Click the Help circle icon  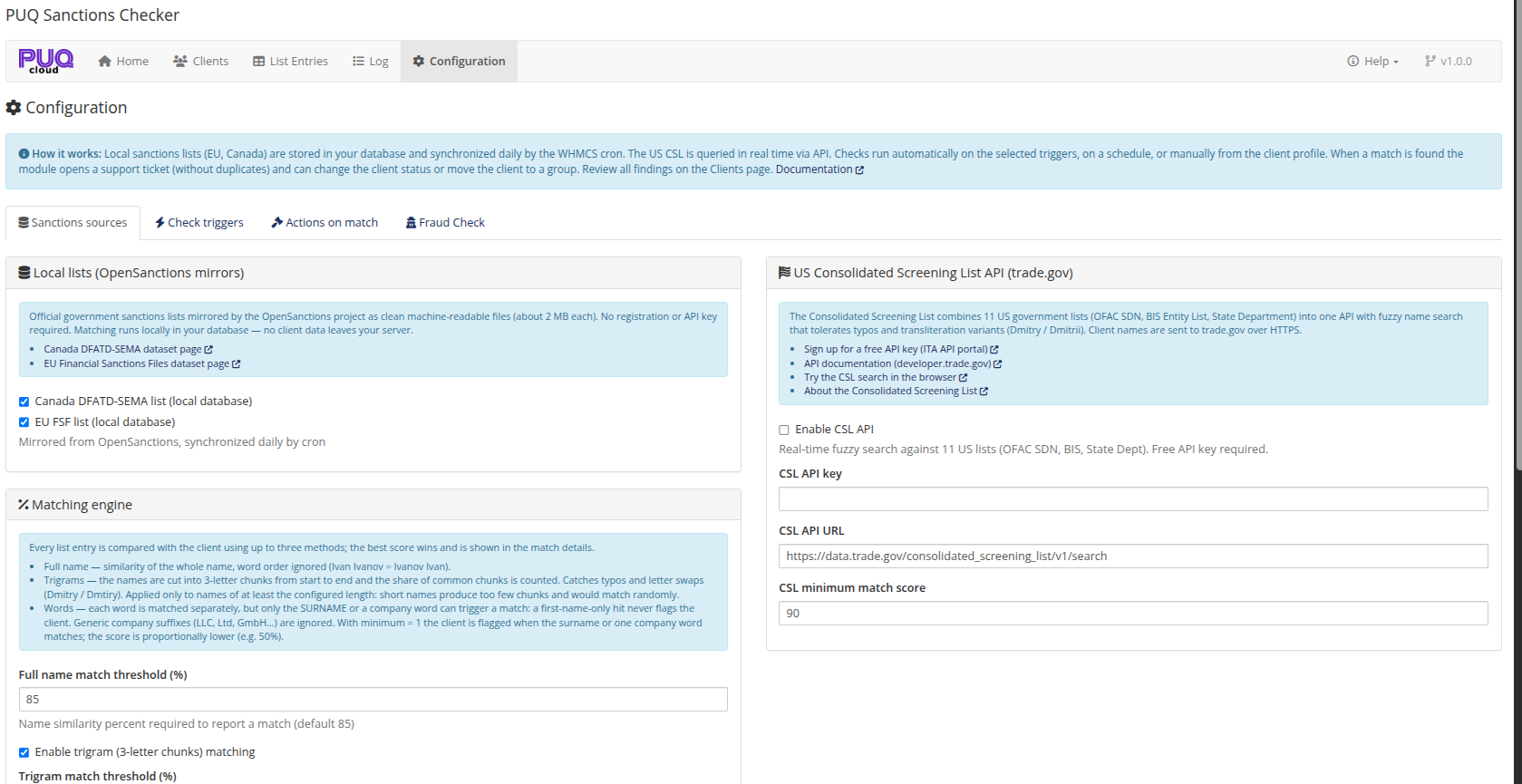[x=1352, y=61]
